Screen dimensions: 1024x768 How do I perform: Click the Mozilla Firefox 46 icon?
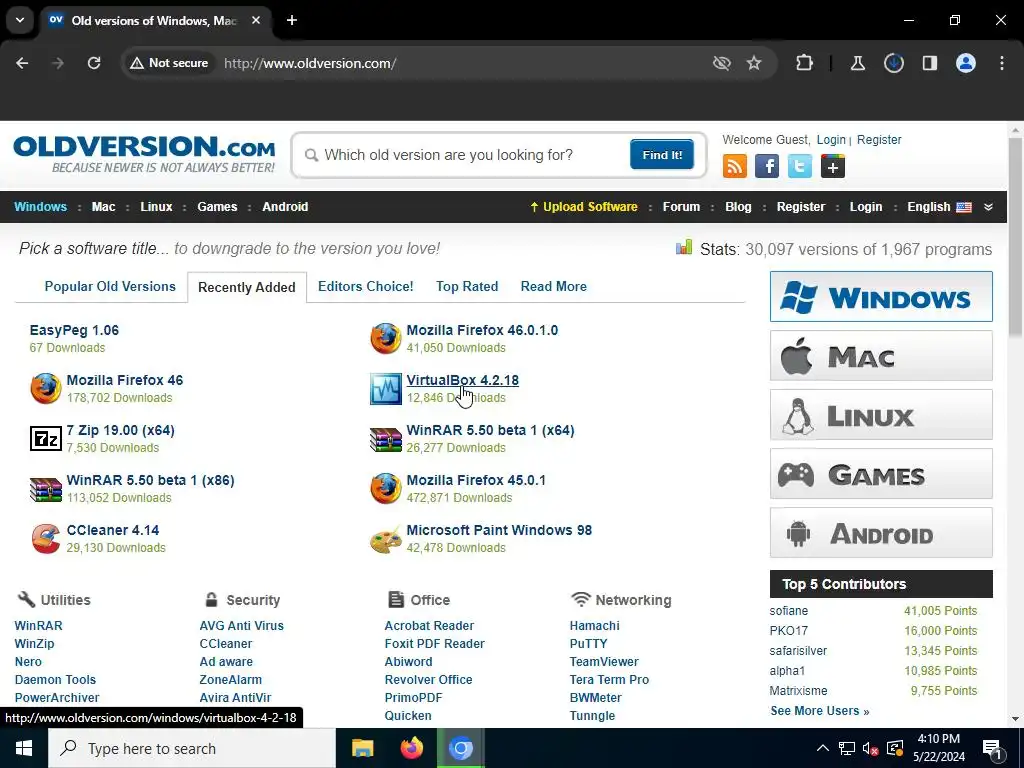(46, 389)
